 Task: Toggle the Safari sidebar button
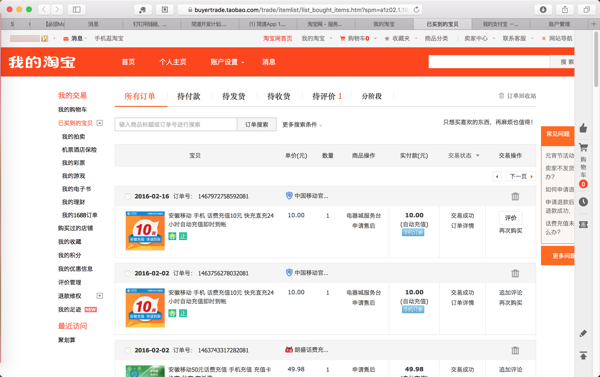(77, 10)
